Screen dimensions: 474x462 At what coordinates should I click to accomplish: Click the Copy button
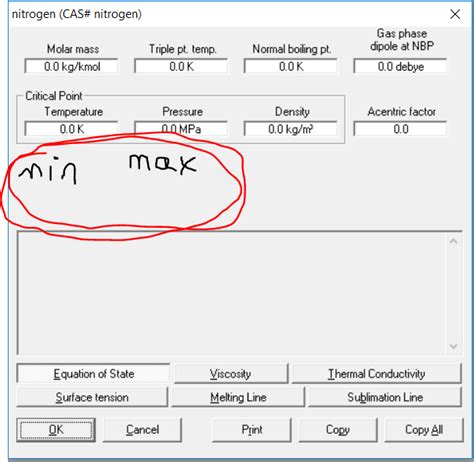(x=338, y=430)
